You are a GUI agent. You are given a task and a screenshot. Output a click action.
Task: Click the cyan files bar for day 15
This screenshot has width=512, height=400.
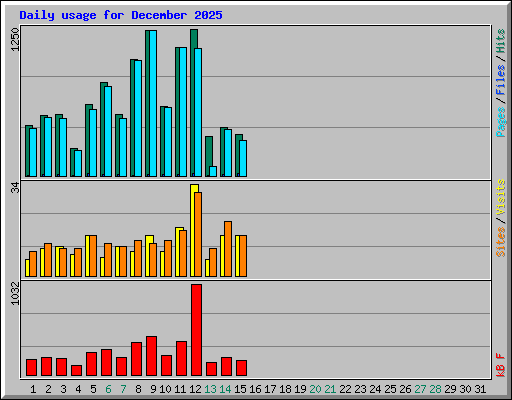[243, 158]
